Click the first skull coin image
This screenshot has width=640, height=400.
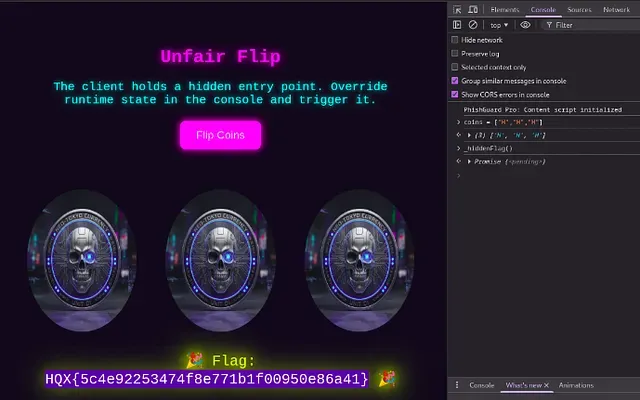(x=78, y=259)
